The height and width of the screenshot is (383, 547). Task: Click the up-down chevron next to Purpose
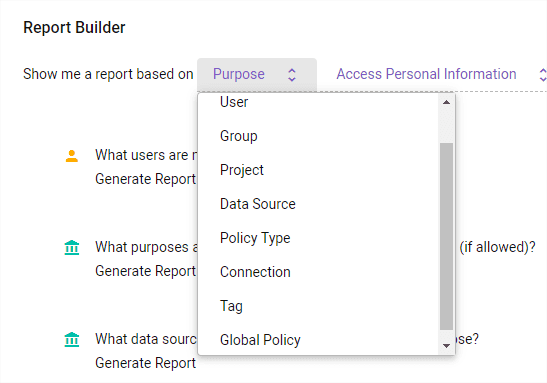tap(292, 75)
